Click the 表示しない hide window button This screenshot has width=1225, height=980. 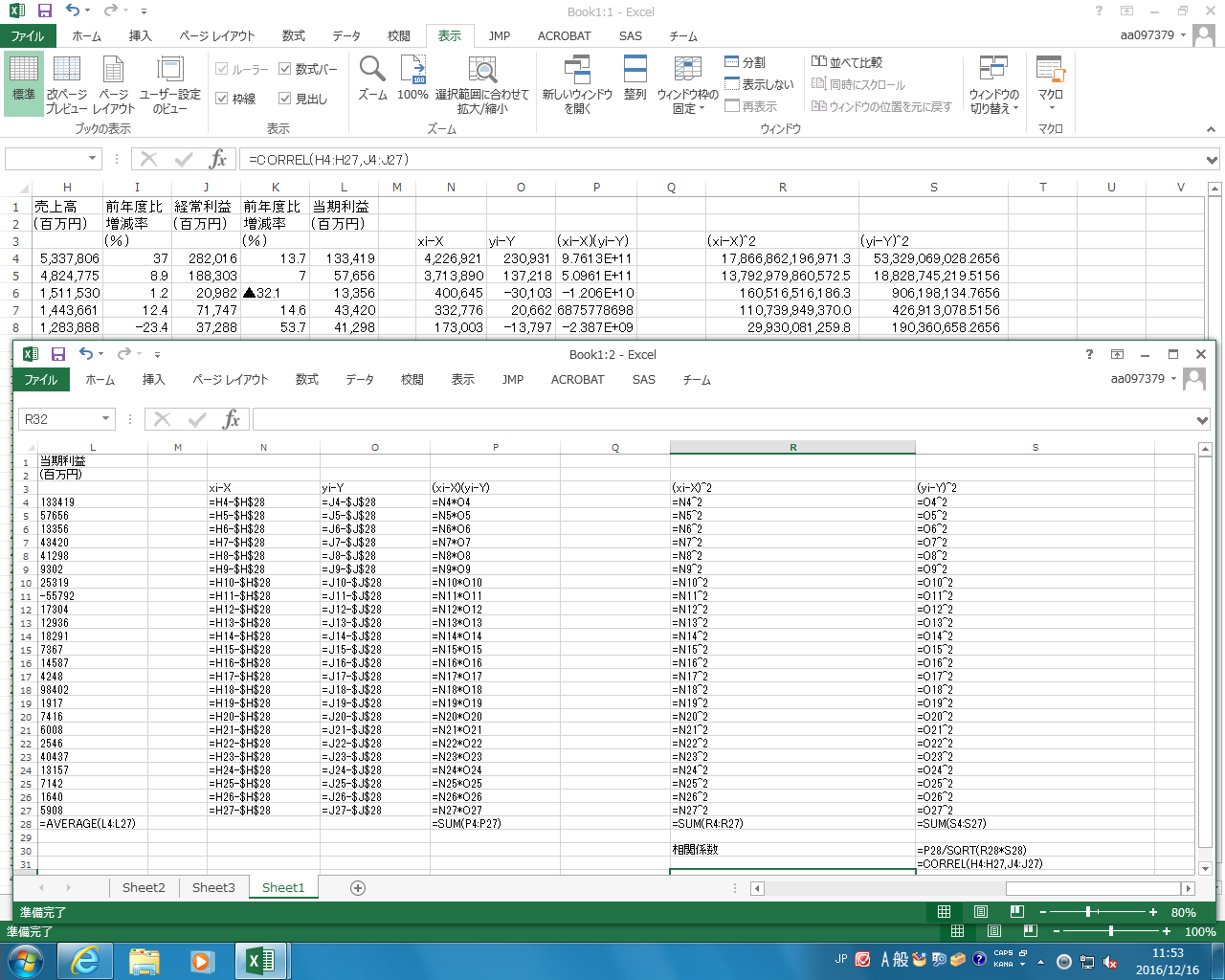coord(759,84)
